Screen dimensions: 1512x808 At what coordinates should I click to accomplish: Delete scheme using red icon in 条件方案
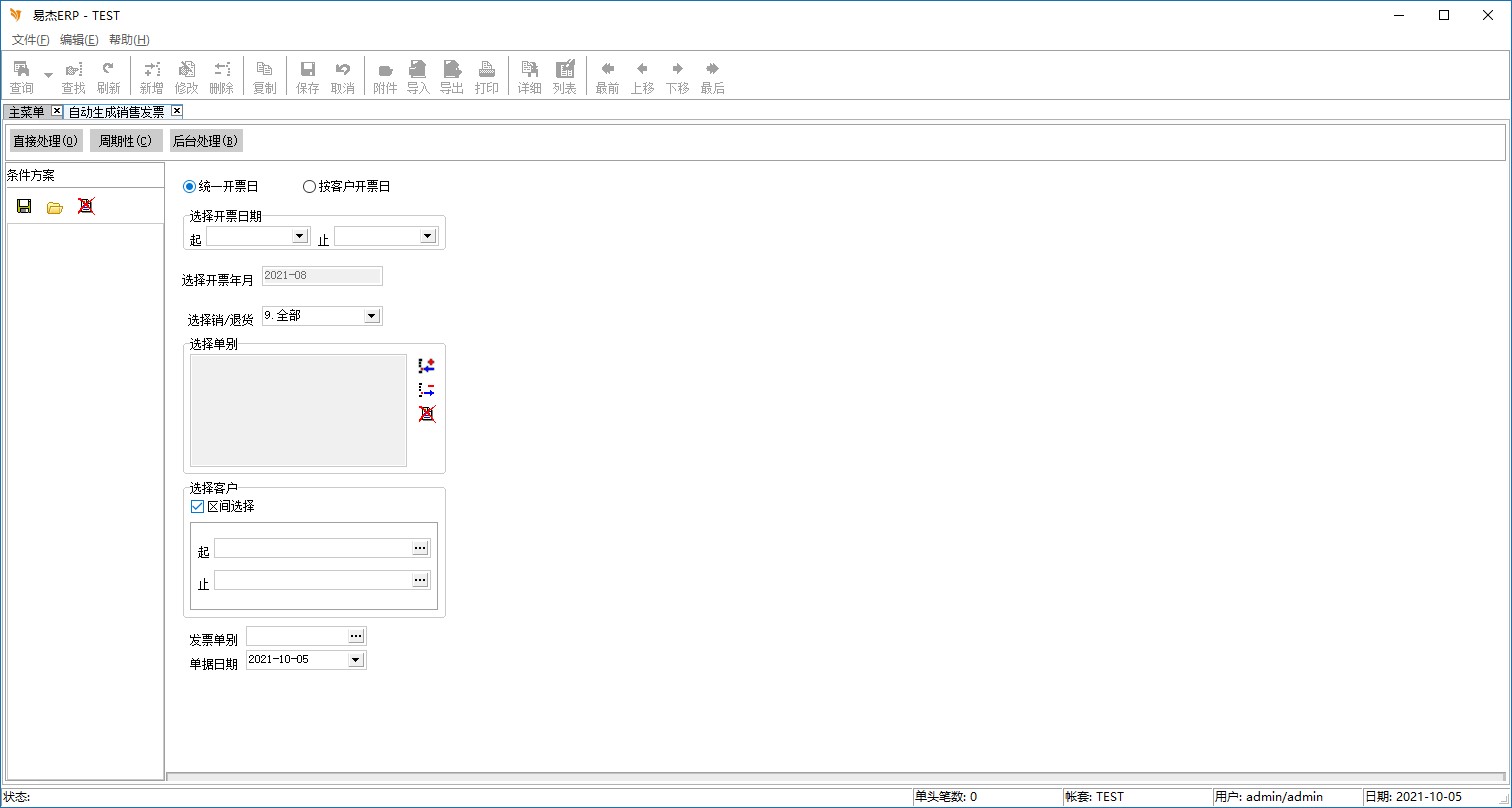click(x=86, y=206)
